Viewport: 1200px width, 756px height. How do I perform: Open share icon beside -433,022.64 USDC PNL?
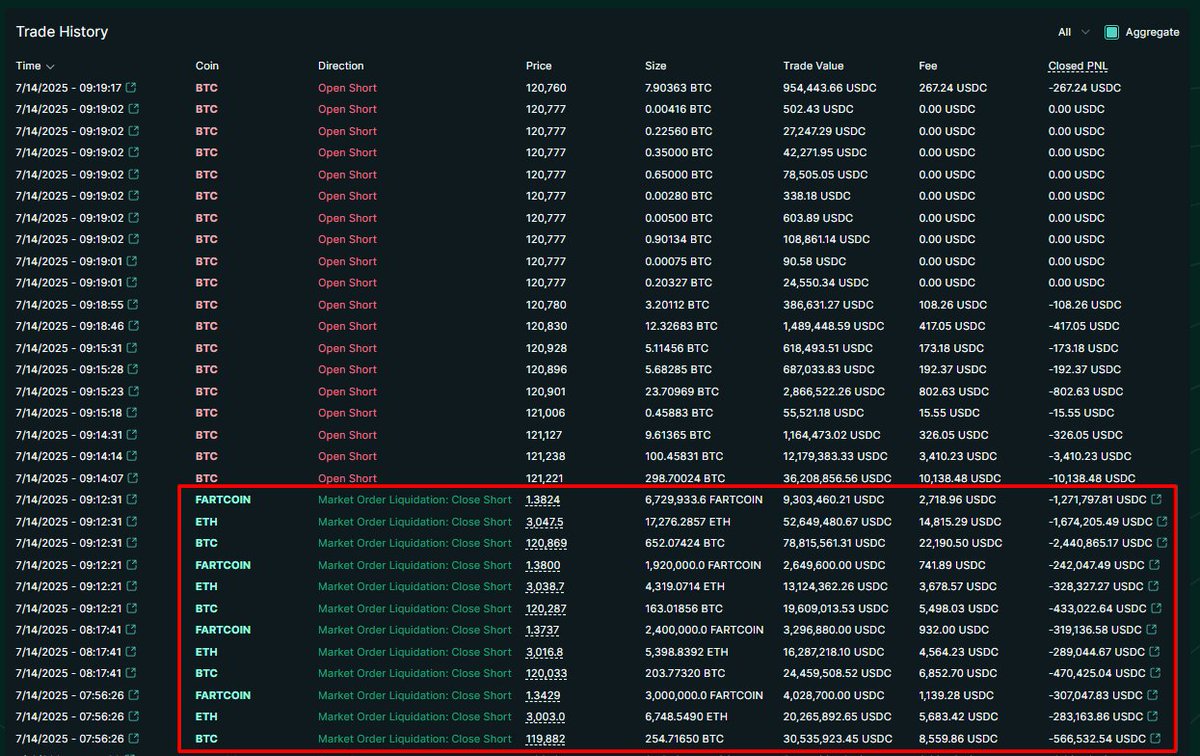coord(1157,608)
